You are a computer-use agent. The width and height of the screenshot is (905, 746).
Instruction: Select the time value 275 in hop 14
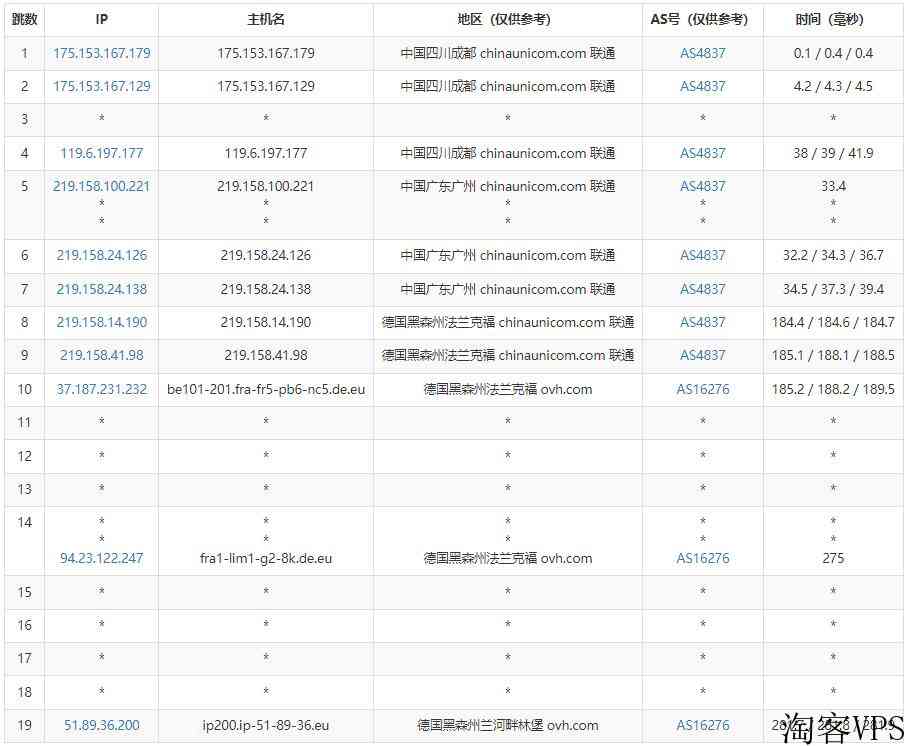point(833,558)
